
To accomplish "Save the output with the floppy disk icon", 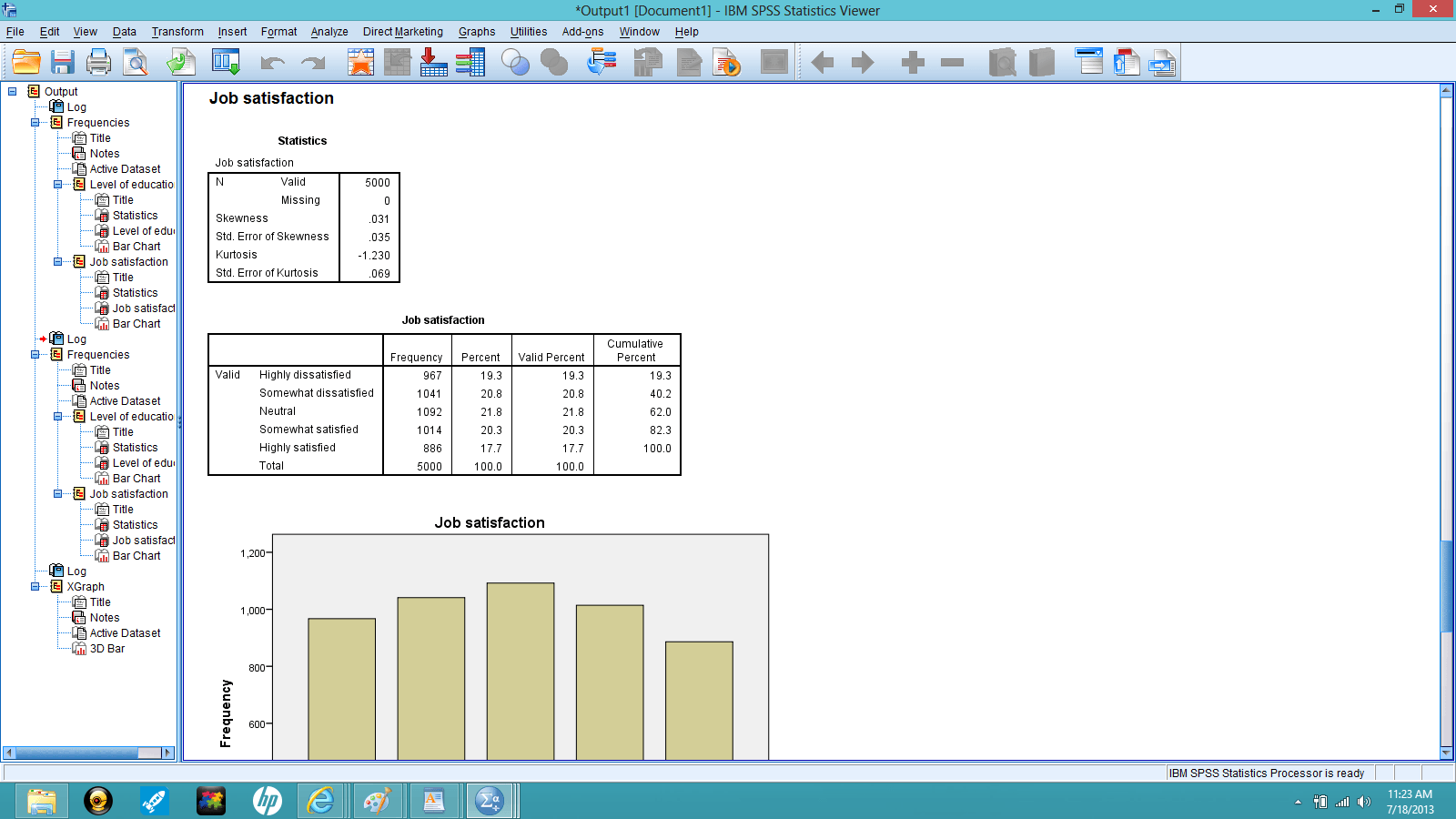I will click(x=62, y=62).
